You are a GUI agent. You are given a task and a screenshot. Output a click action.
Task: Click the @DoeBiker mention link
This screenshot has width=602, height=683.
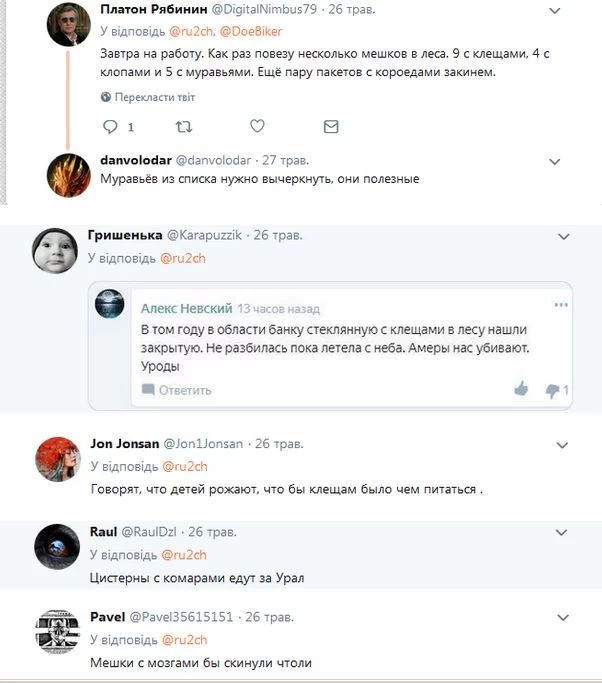click(x=250, y=31)
